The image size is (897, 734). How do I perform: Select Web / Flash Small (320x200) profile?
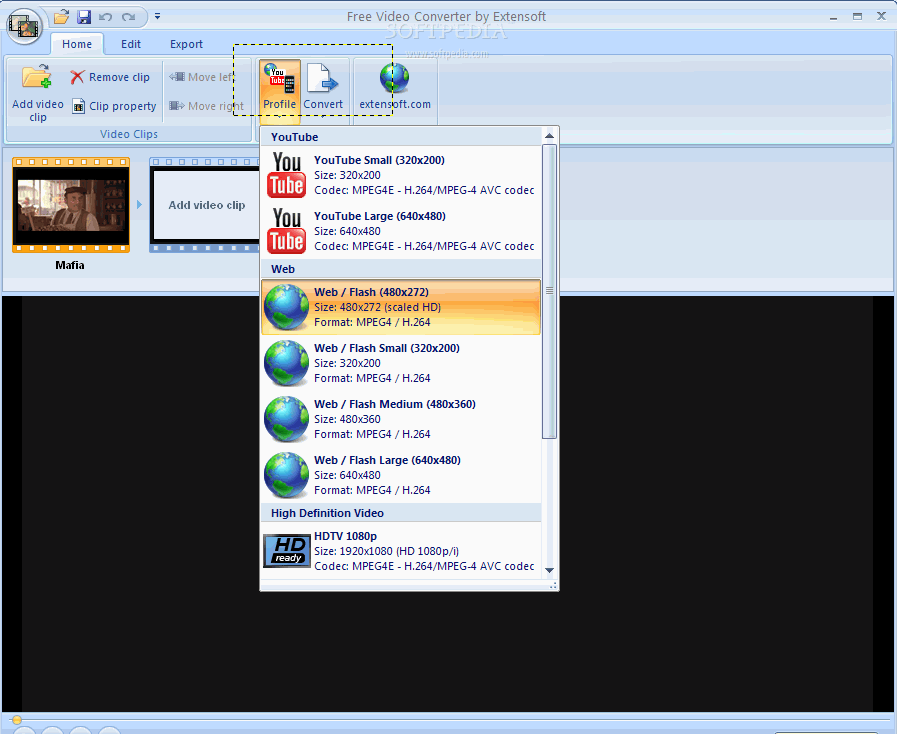(401, 363)
